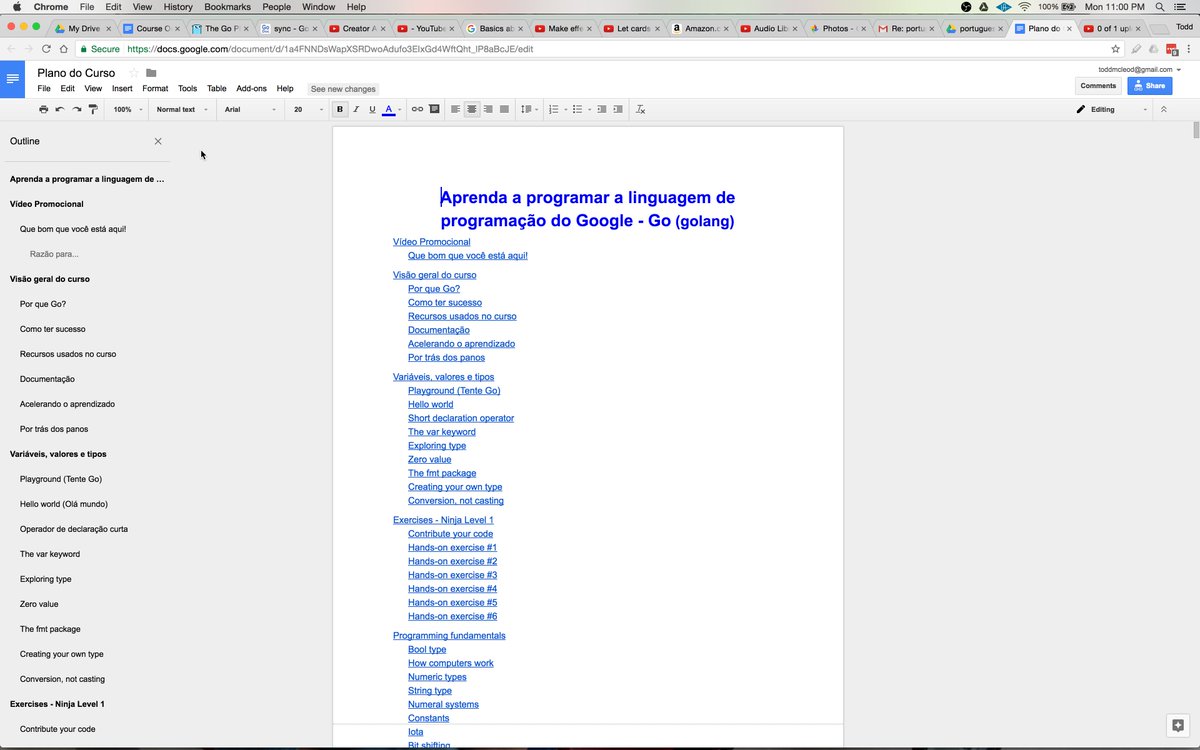
Task: Click the blue Share button
Action: [1150, 86]
